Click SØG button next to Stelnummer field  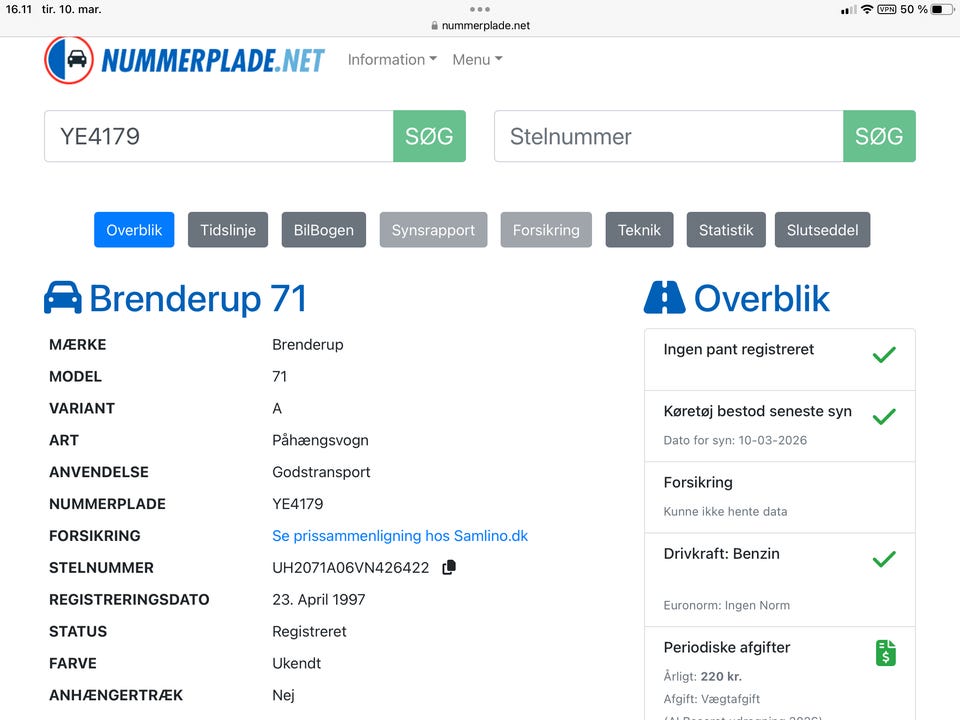click(879, 136)
